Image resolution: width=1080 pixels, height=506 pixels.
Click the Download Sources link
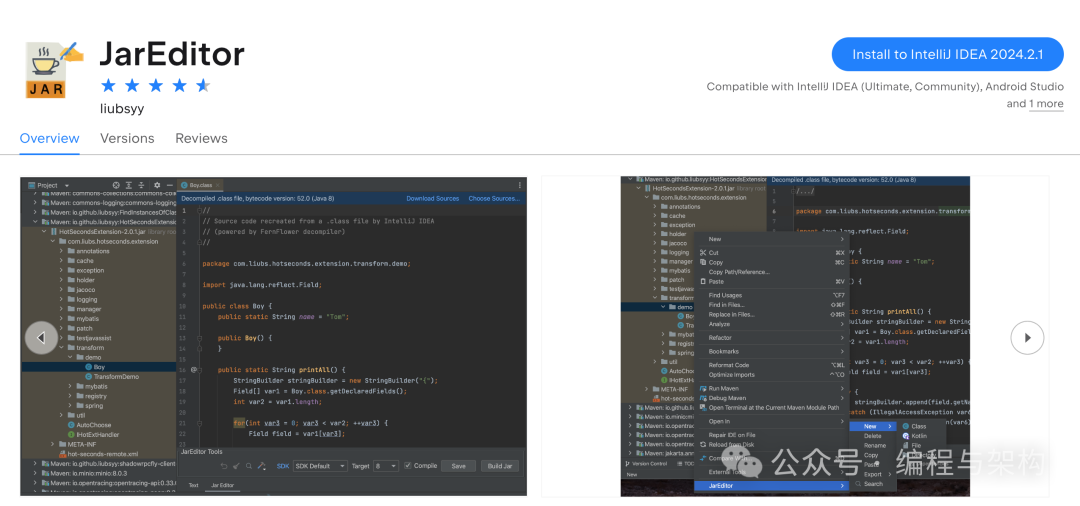[433, 198]
